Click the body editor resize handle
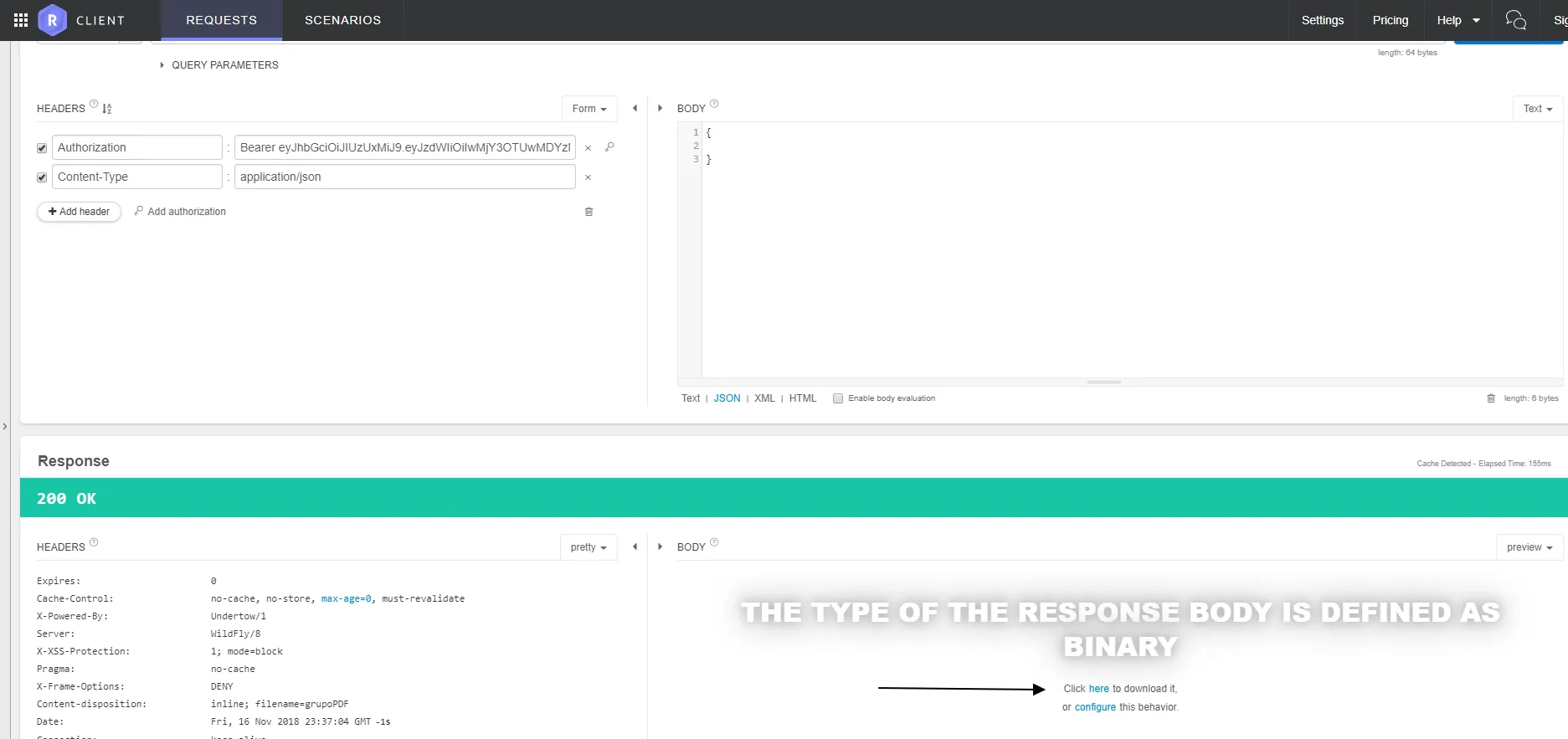 tap(1104, 382)
